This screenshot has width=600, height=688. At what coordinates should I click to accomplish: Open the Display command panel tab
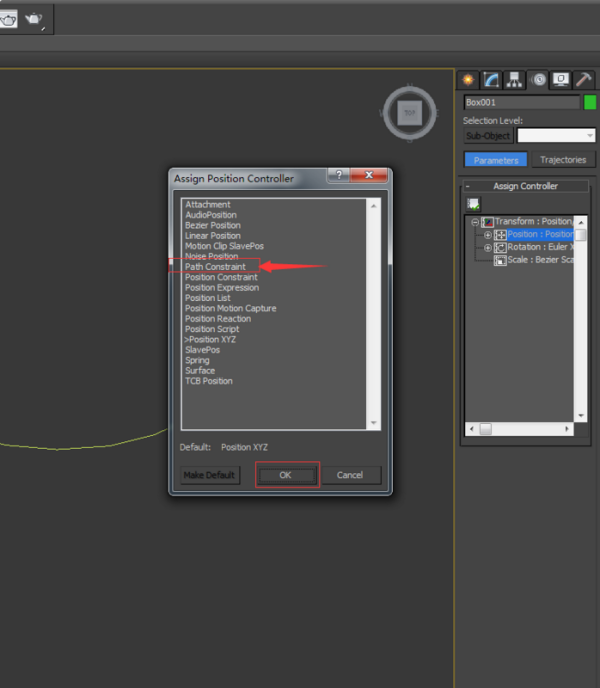(561, 80)
